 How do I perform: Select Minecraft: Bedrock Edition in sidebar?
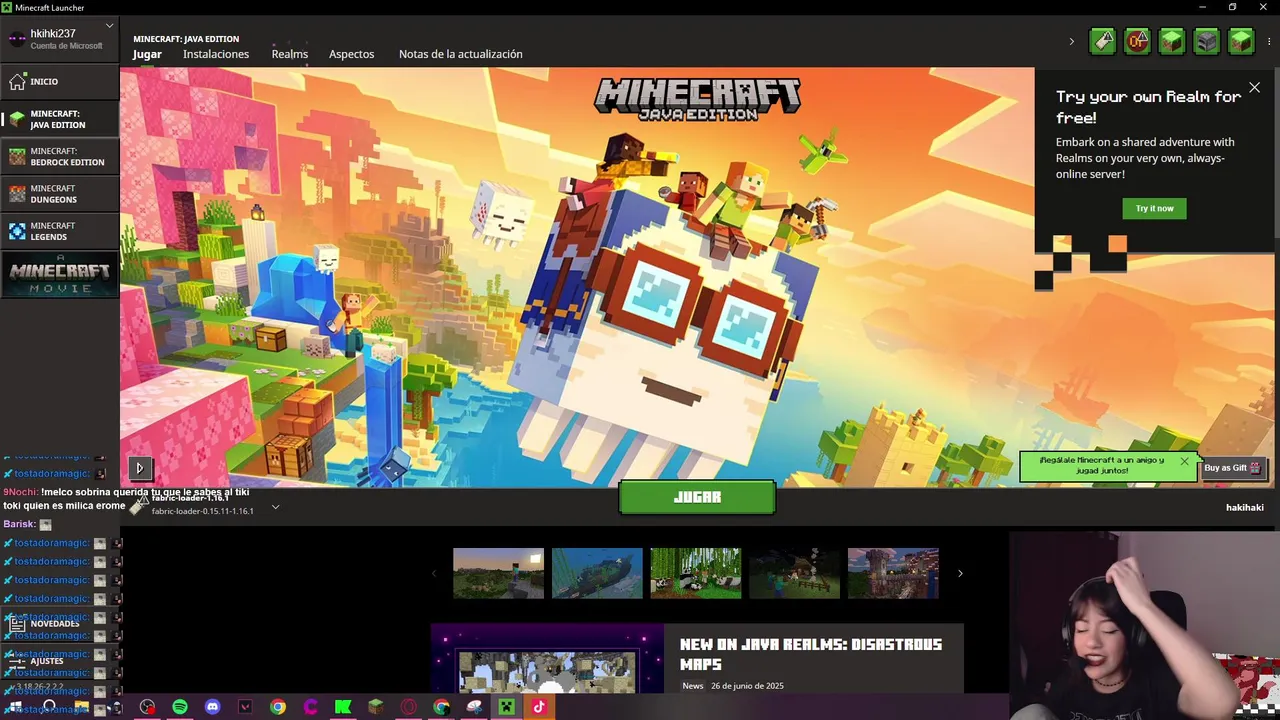pyautogui.click(x=60, y=156)
